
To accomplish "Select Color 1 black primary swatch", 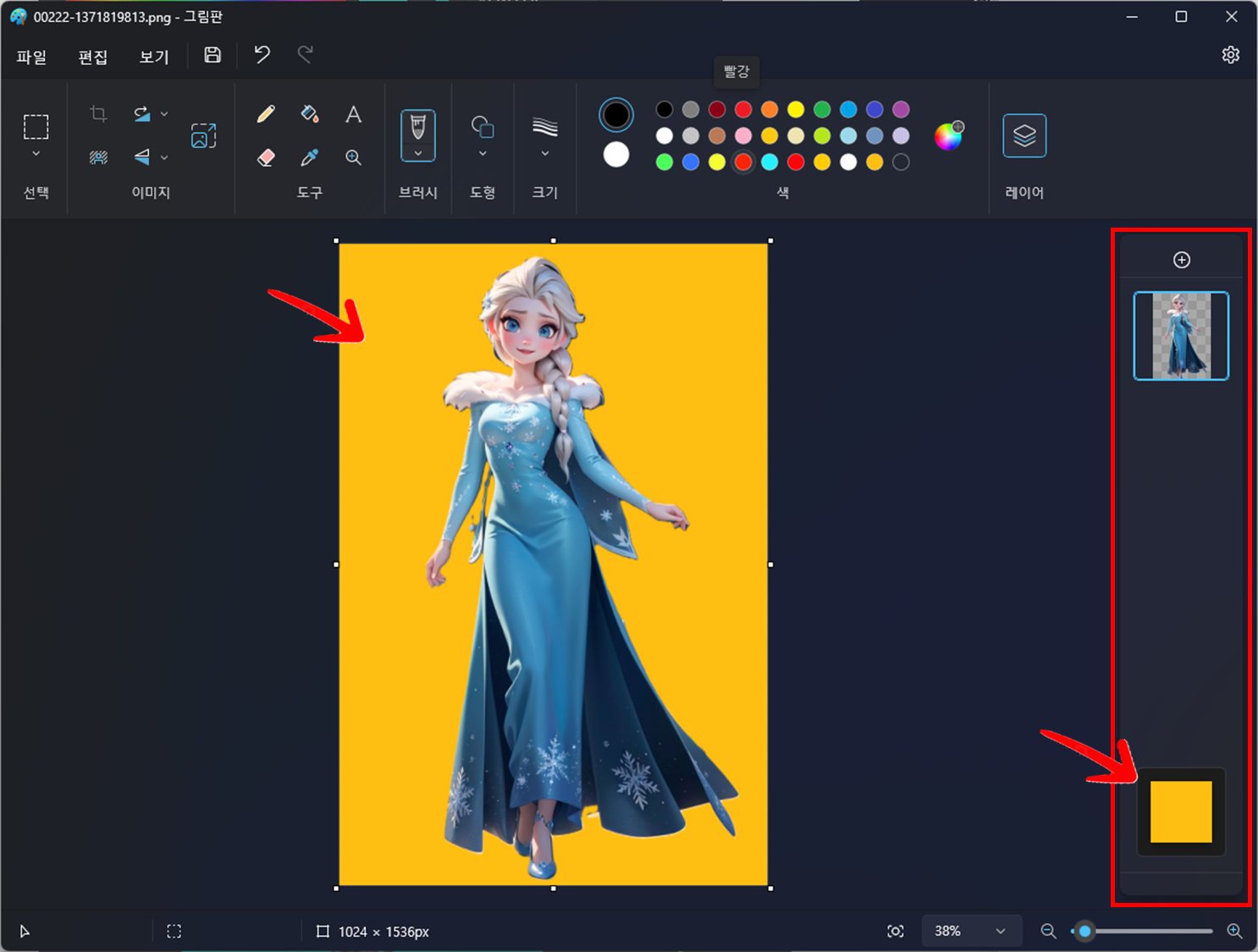I will [616, 115].
